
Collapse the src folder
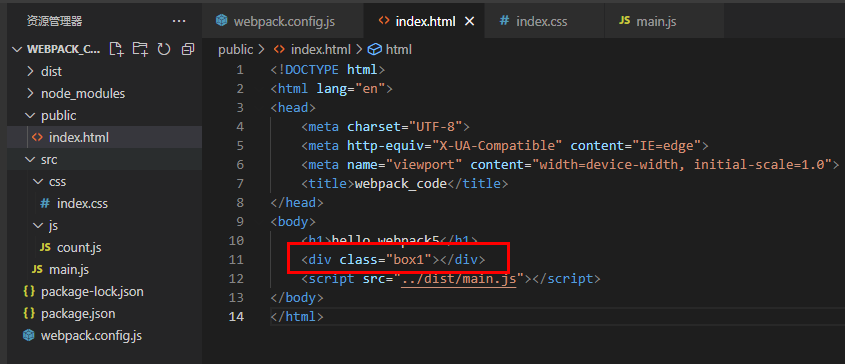(30, 160)
